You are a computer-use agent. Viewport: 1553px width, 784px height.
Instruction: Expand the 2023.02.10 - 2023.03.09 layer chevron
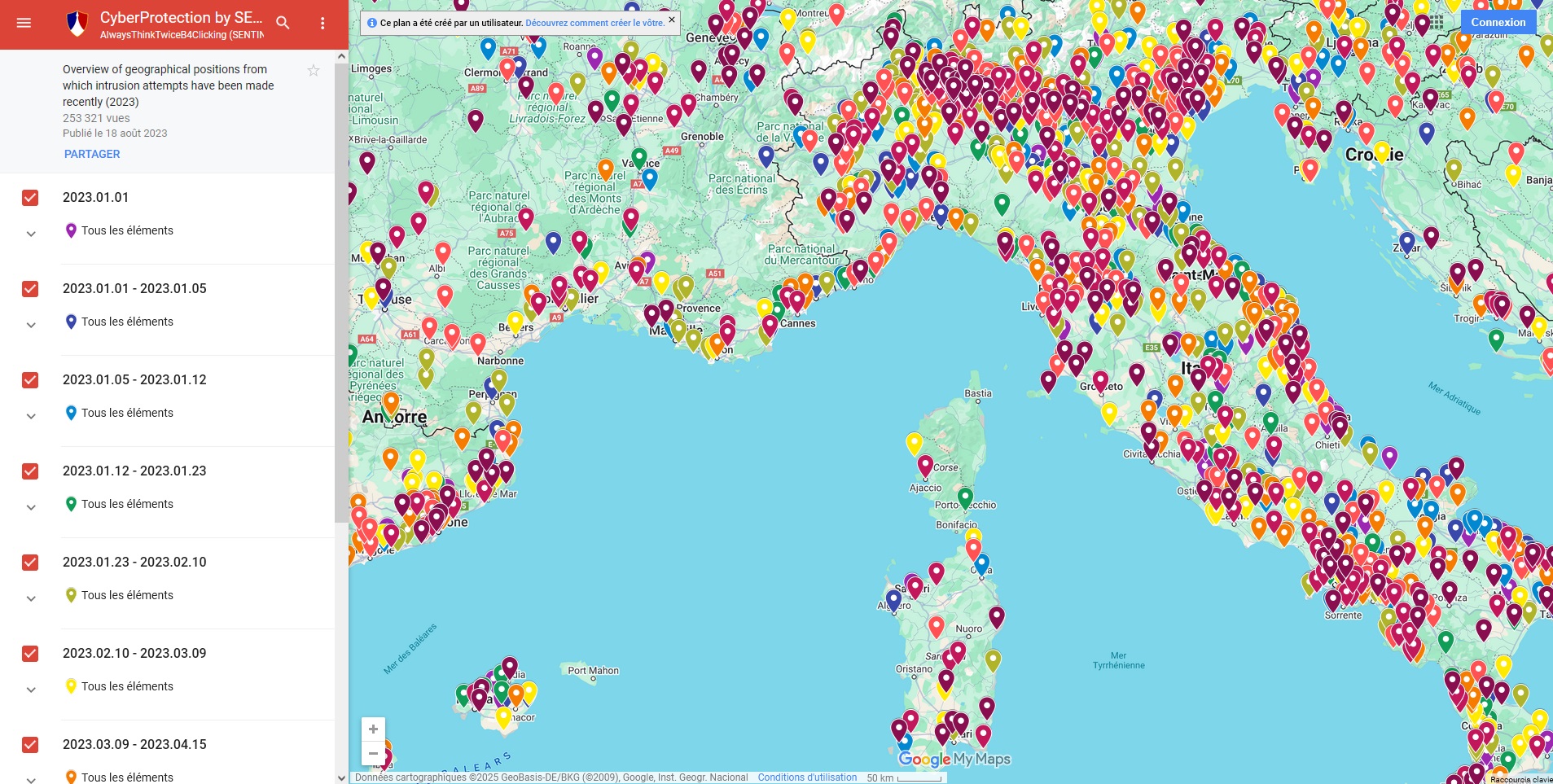pyautogui.click(x=31, y=690)
